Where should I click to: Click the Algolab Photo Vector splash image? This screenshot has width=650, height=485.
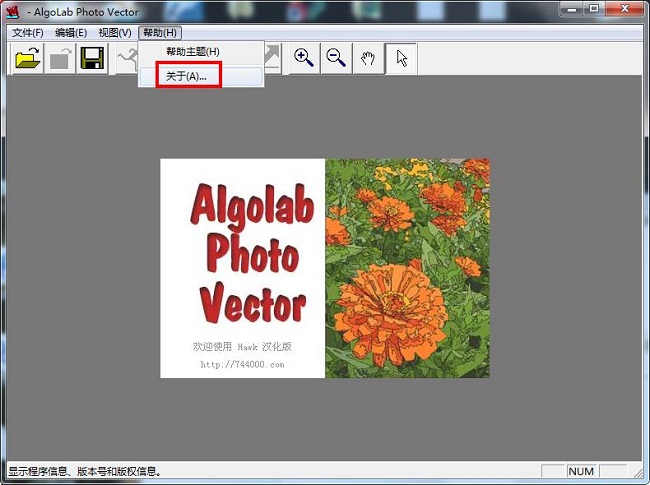325,268
